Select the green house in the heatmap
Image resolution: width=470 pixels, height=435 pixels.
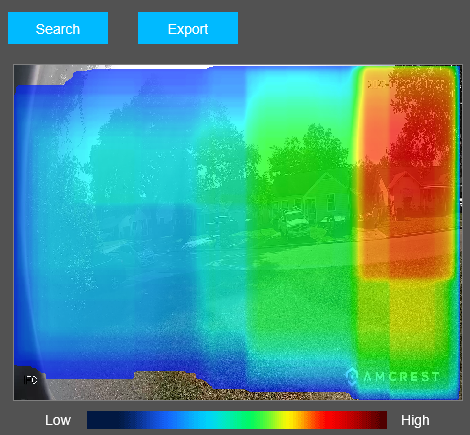pos(324,198)
